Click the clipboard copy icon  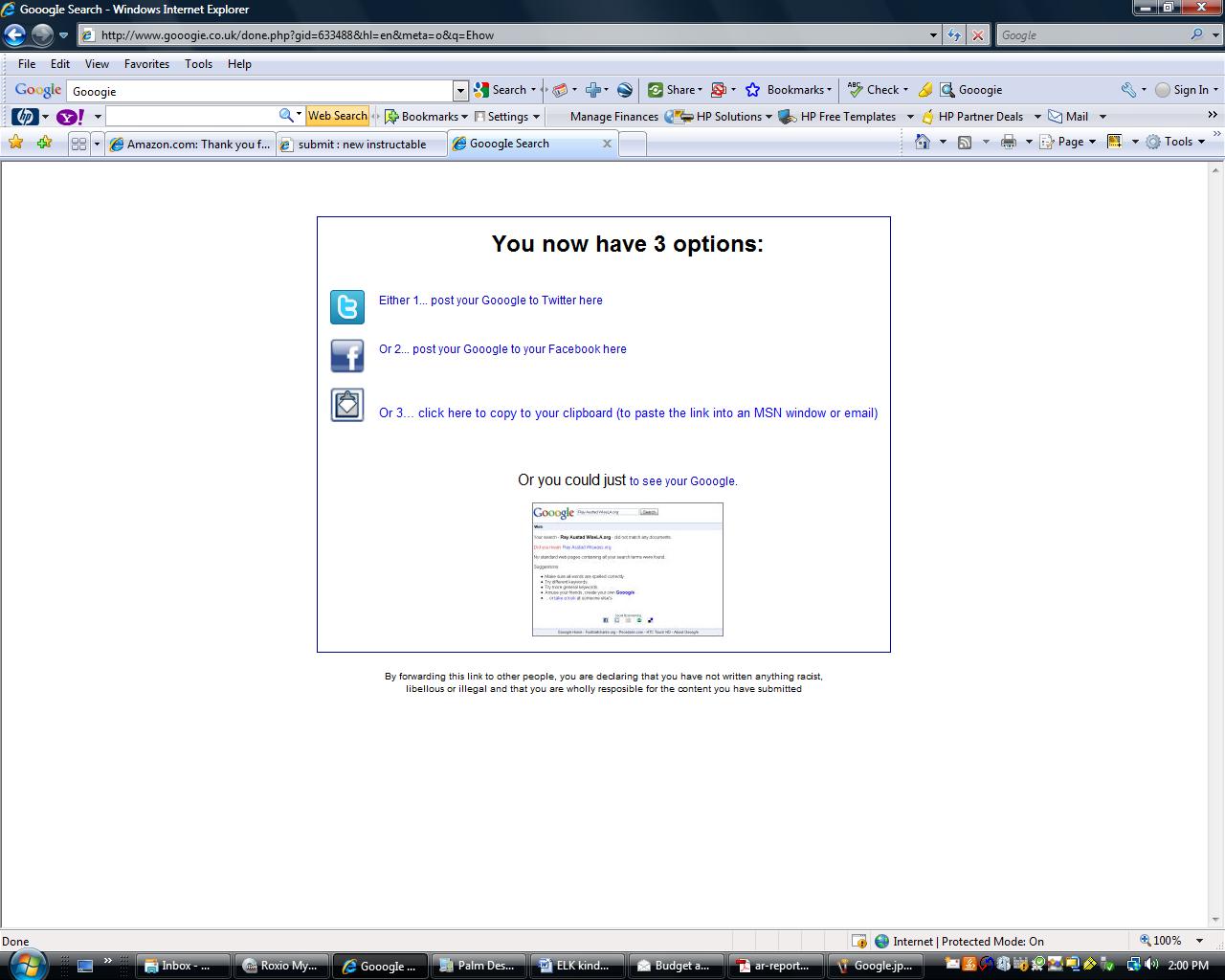[347, 405]
